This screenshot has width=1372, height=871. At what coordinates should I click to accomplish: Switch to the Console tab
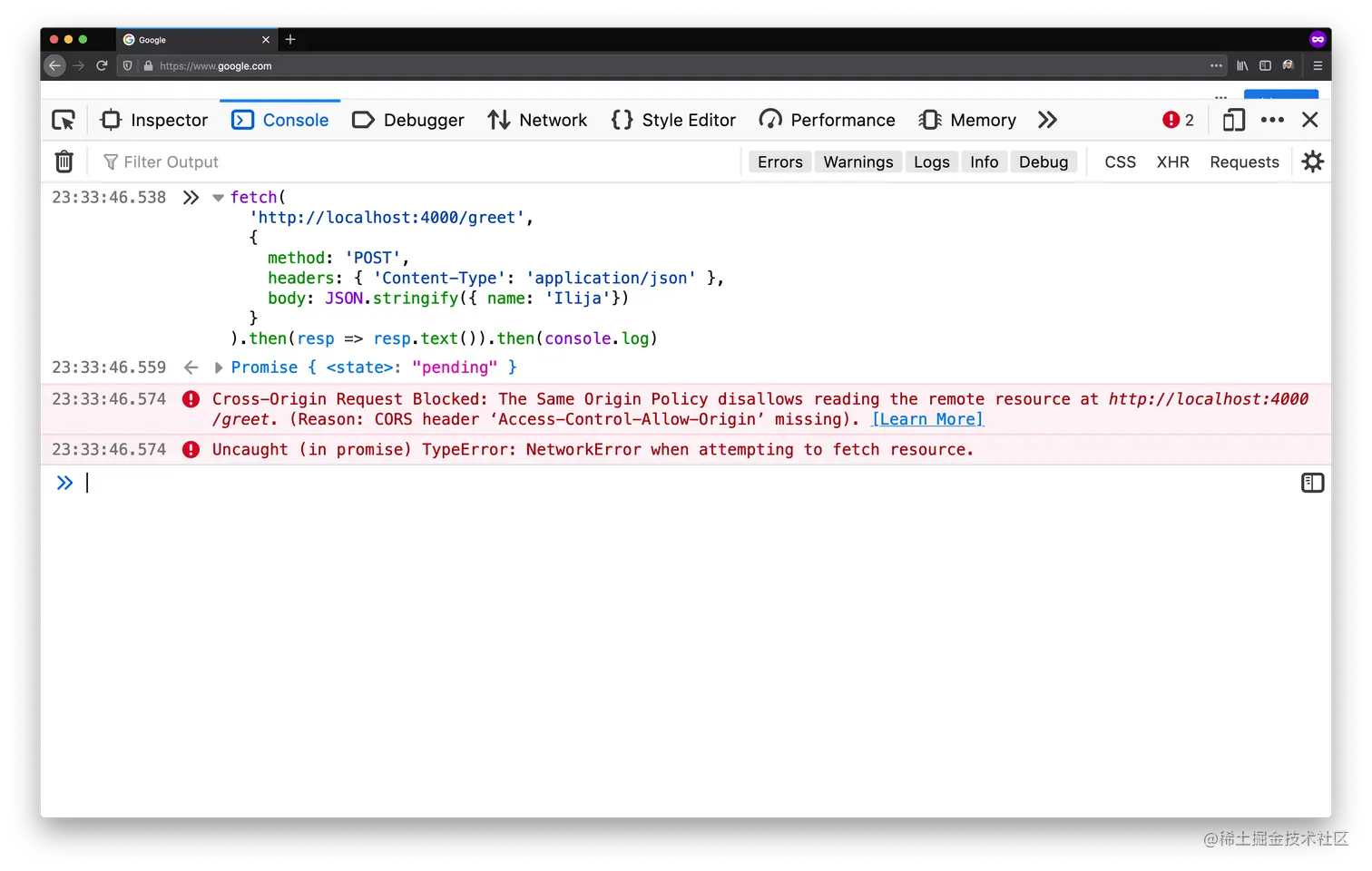(280, 120)
